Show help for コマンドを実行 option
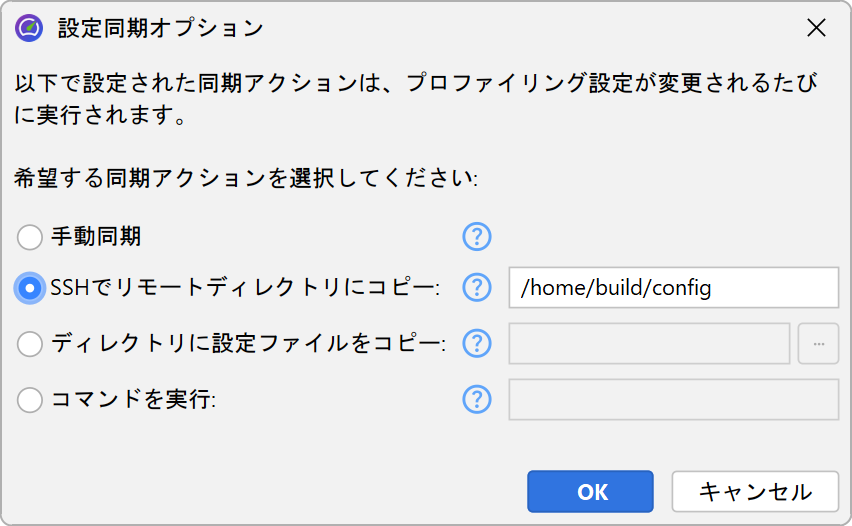This screenshot has width=852, height=526. pyautogui.click(x=477, y=400)
